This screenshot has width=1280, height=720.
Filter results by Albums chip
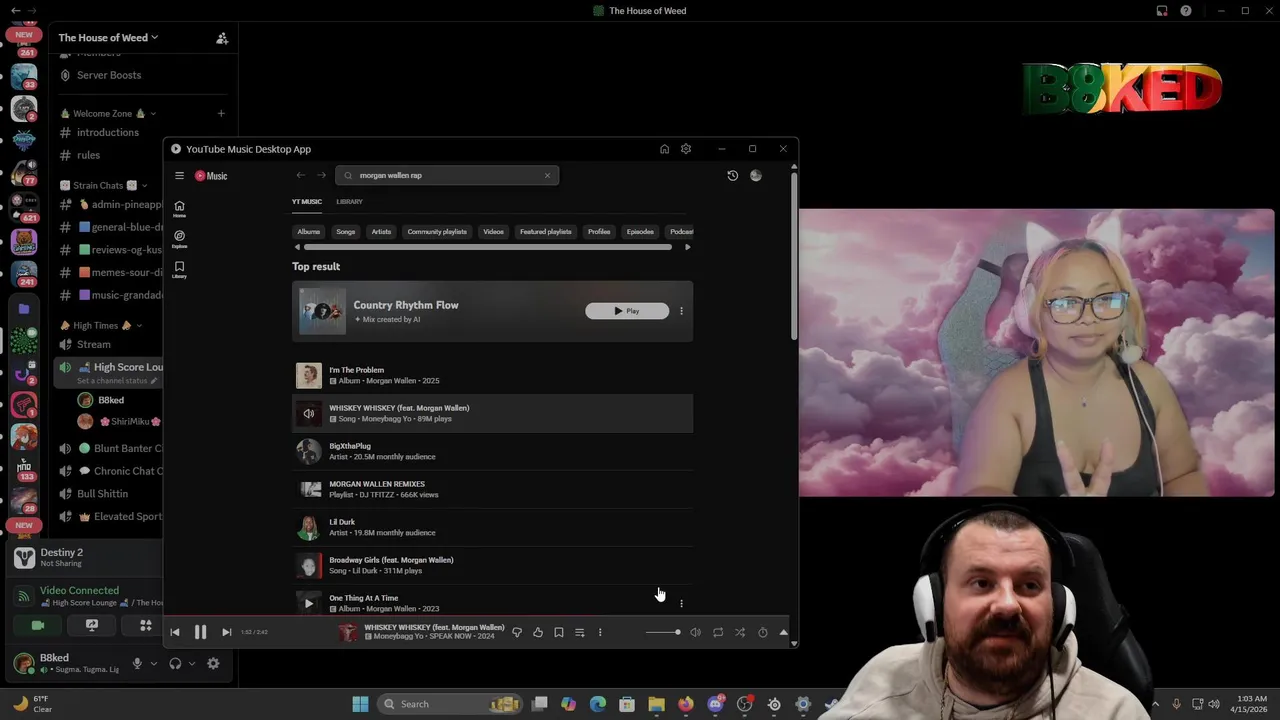click(x=309, y=231)
